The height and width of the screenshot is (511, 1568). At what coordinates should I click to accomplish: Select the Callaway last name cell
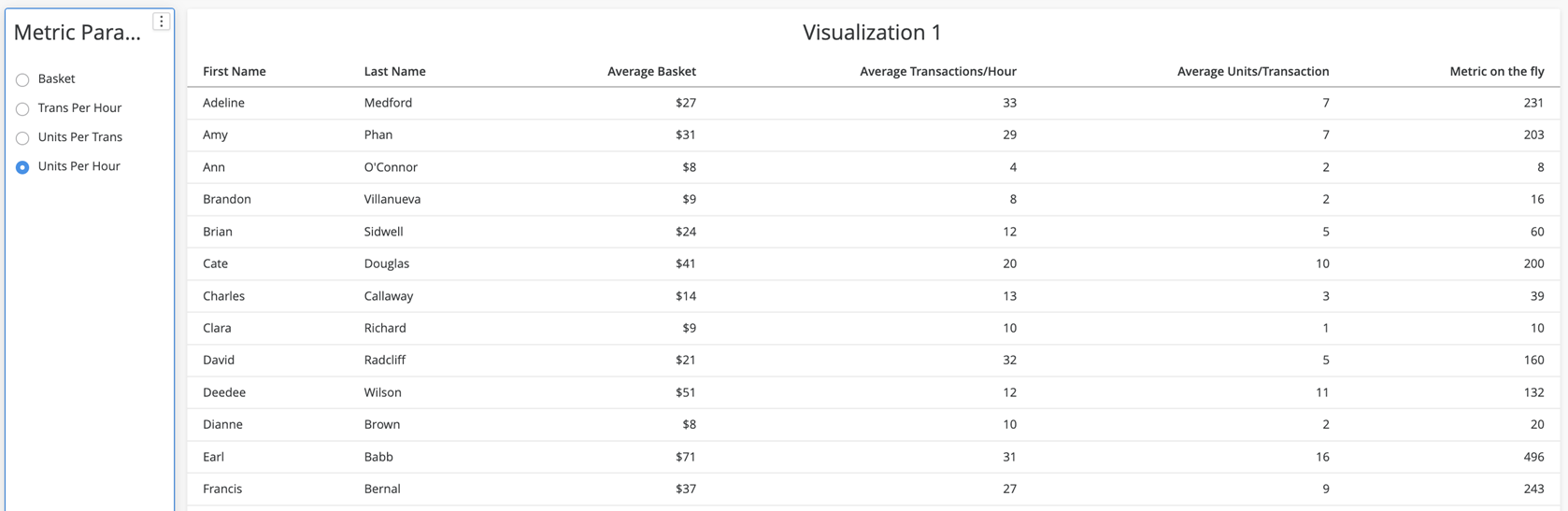(389, 296)
